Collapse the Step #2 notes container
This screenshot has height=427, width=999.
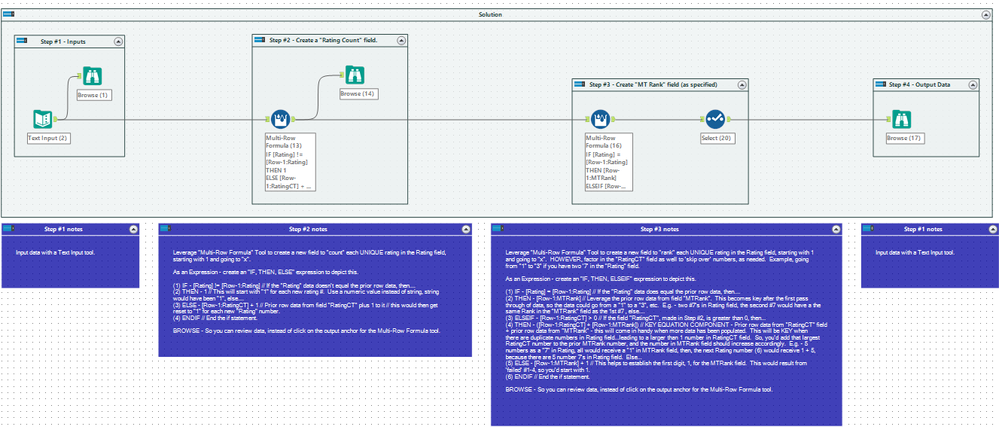point(466,228)
